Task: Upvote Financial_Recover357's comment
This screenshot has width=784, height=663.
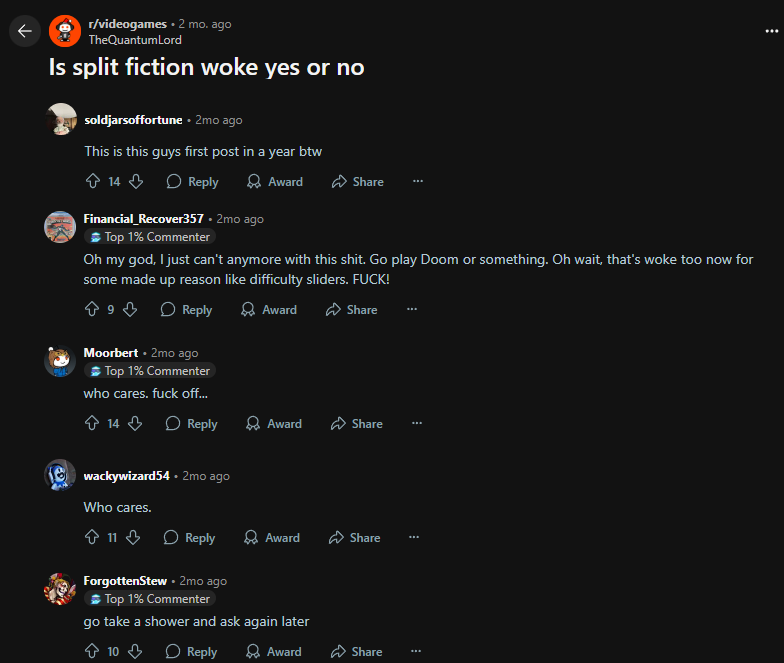Action: pos(92,309)
